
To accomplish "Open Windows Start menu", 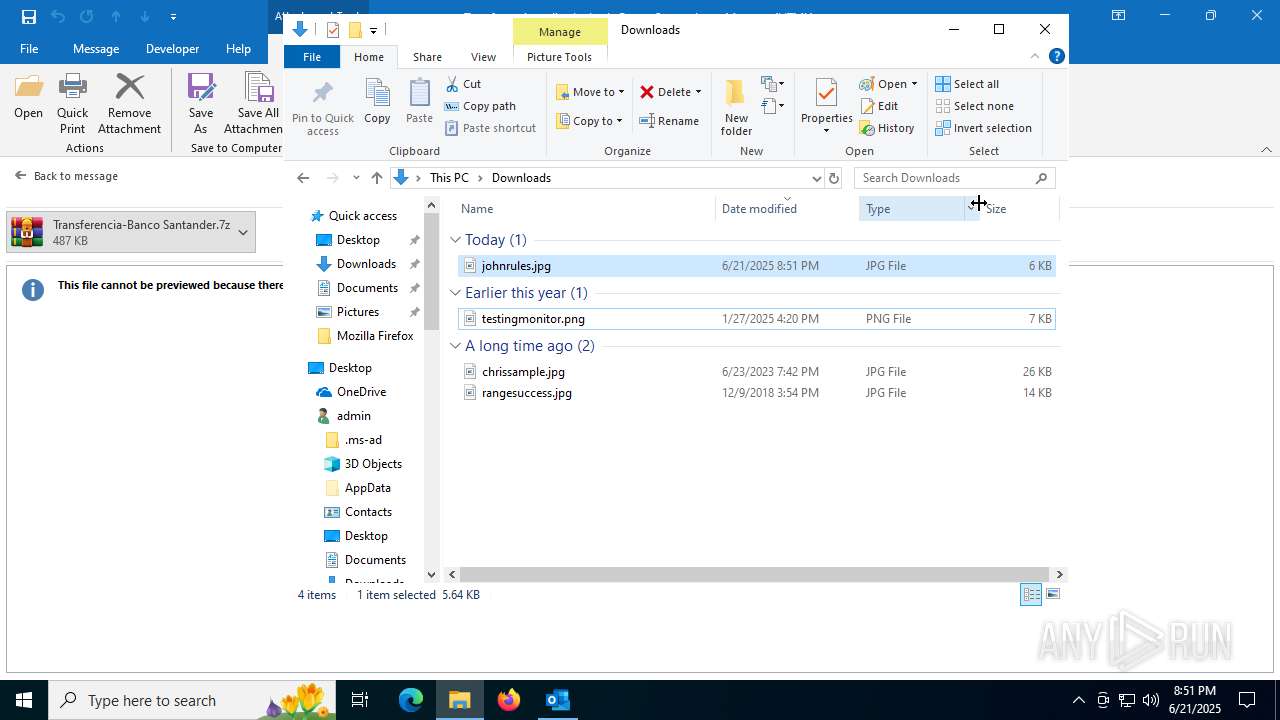I will [24, 700].
